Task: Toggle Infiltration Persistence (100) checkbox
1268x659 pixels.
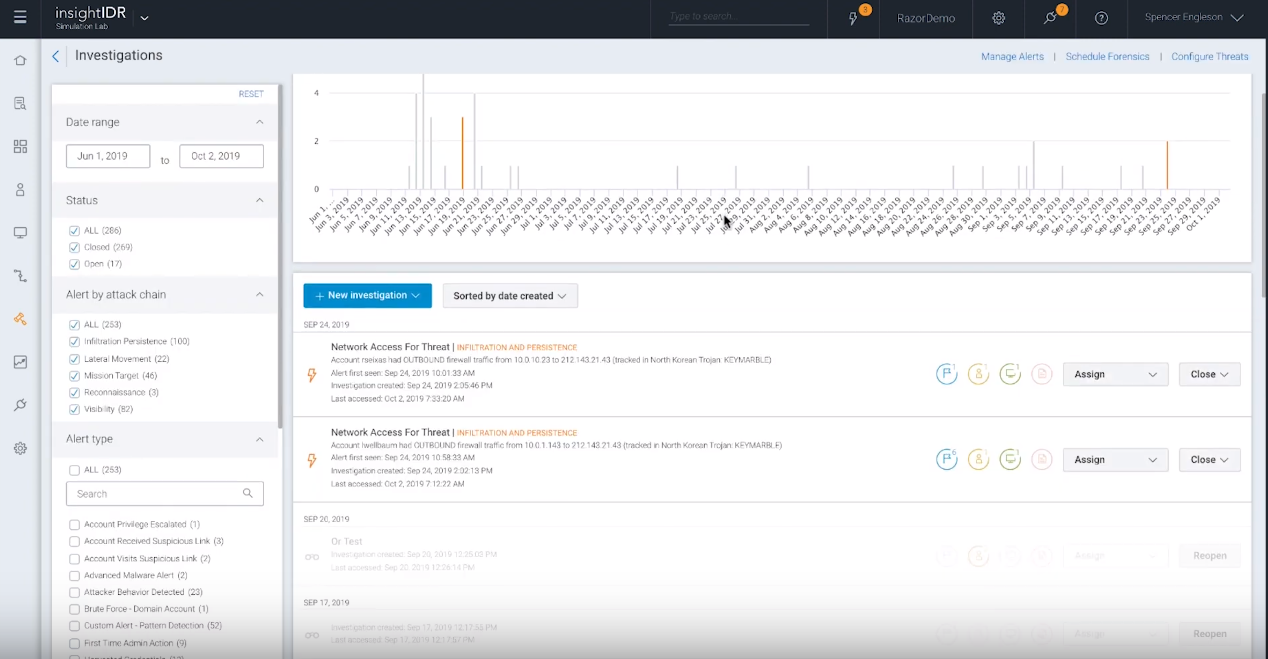Action: [x=74, y=341]
